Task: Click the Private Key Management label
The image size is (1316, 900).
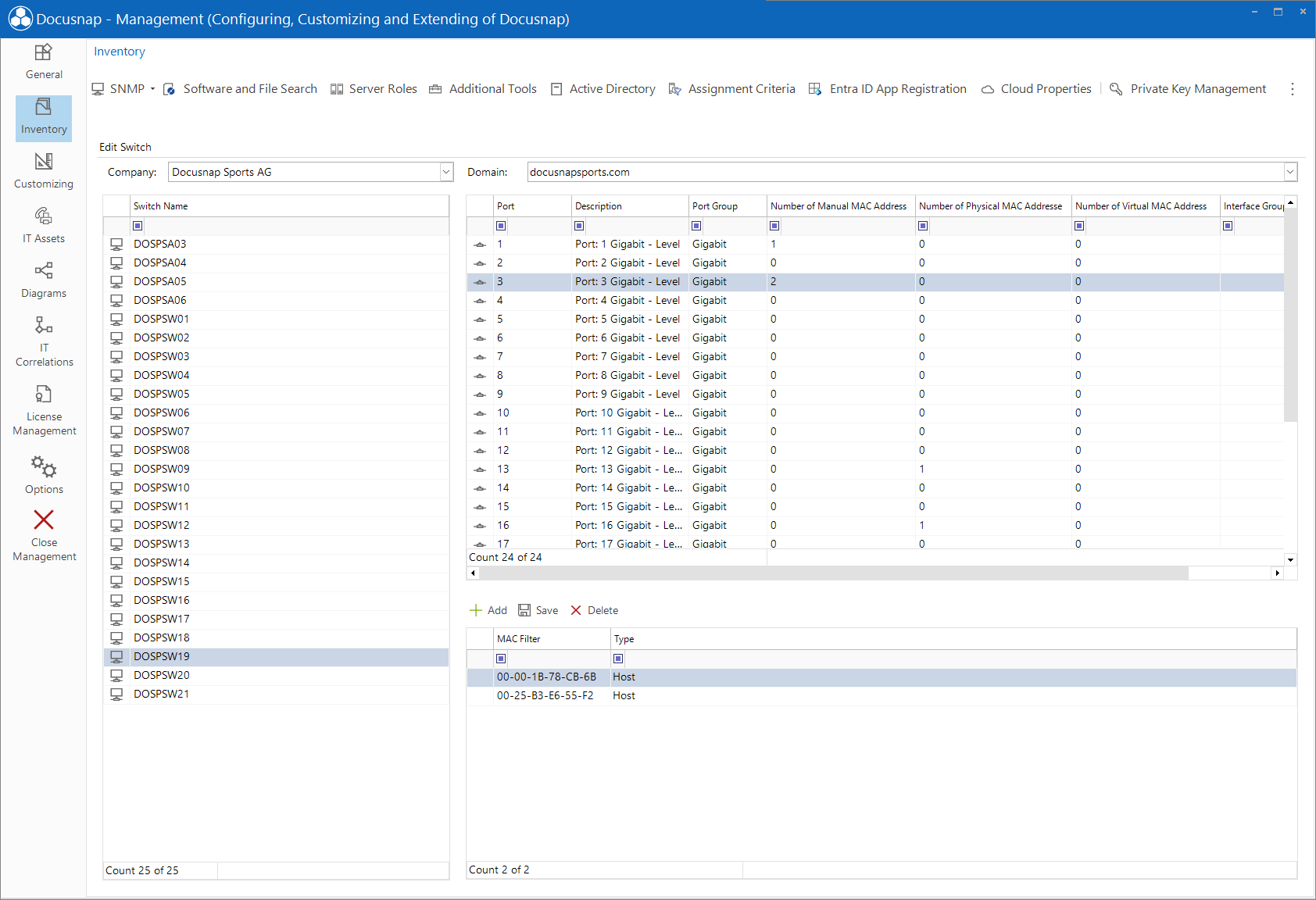Action: pyautogui.click(x=1198, y=89)
